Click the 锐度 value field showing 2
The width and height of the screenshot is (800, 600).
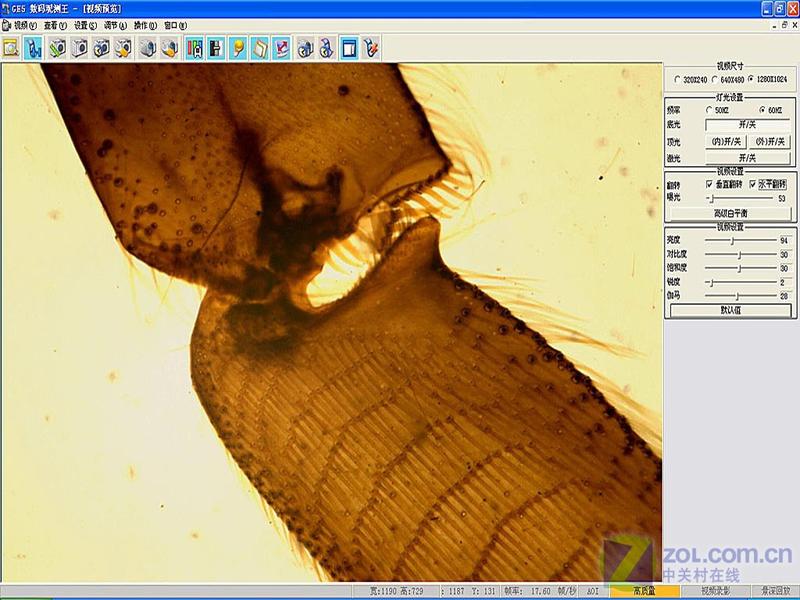(x=785, y=282)
